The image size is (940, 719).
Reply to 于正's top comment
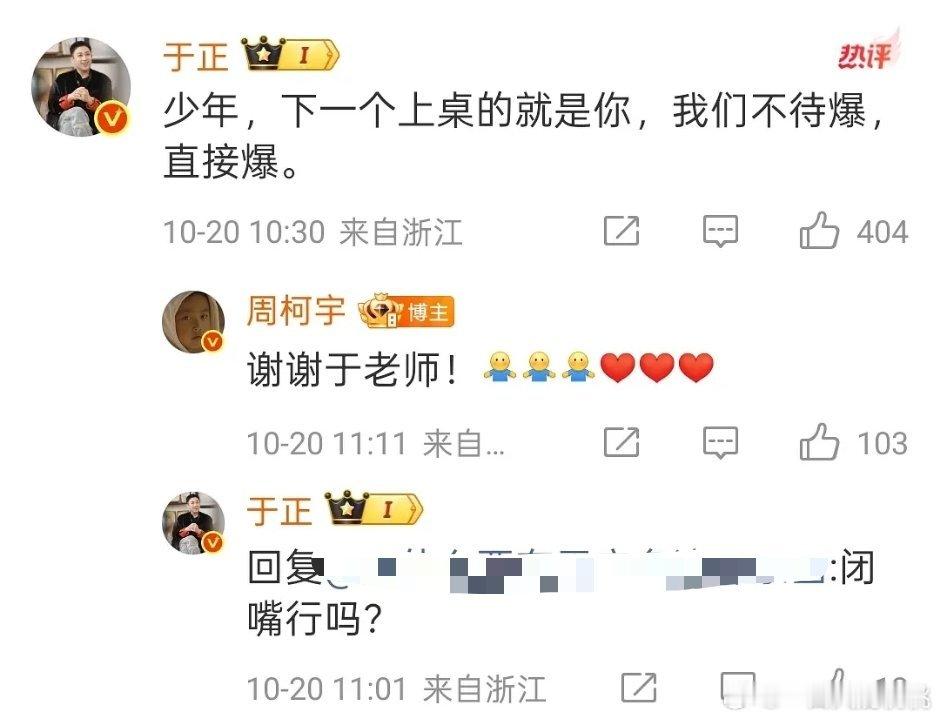coord(720,231)
